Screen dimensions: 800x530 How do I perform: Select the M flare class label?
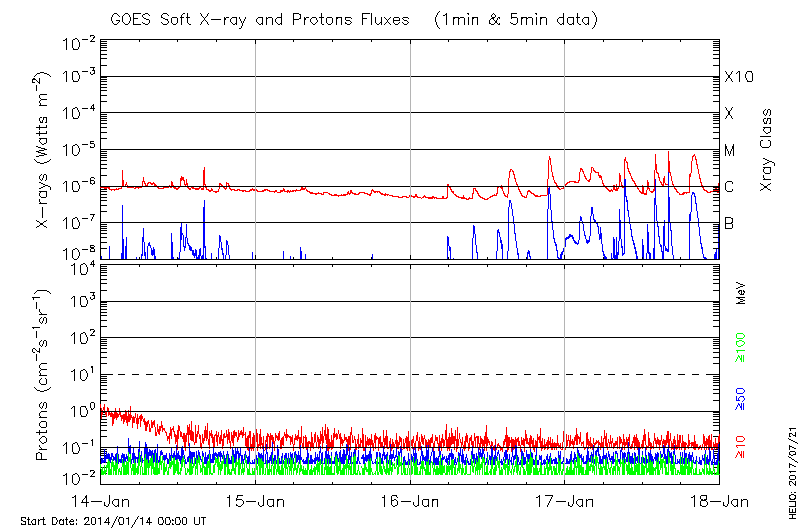[x=730, y=150]
